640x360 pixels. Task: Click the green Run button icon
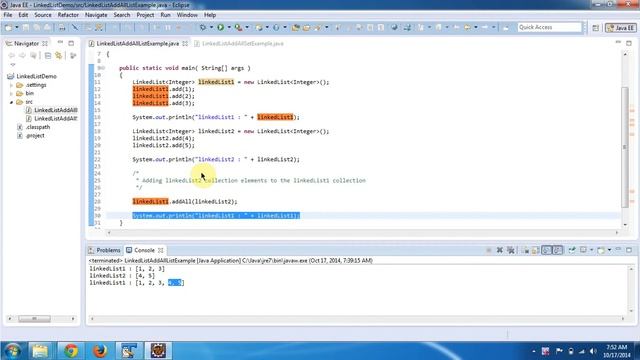point(220,27)
